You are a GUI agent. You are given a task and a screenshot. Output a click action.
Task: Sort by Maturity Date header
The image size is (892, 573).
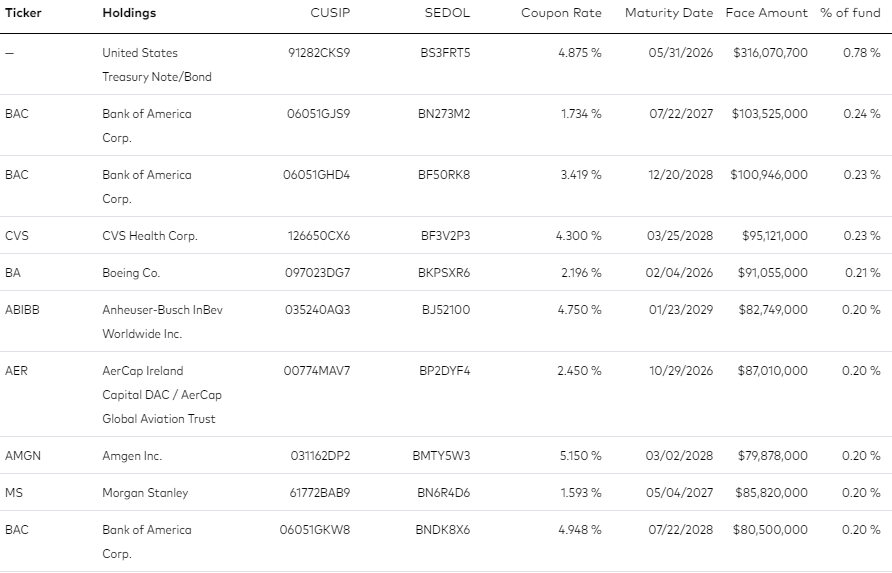[668, 13]
